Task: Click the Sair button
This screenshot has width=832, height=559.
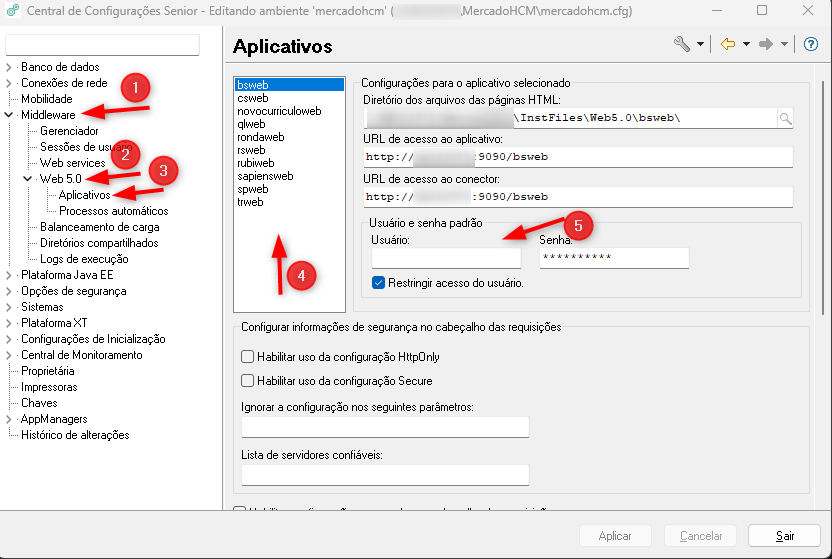Action: pyautogui.click(x=785, y=536)
